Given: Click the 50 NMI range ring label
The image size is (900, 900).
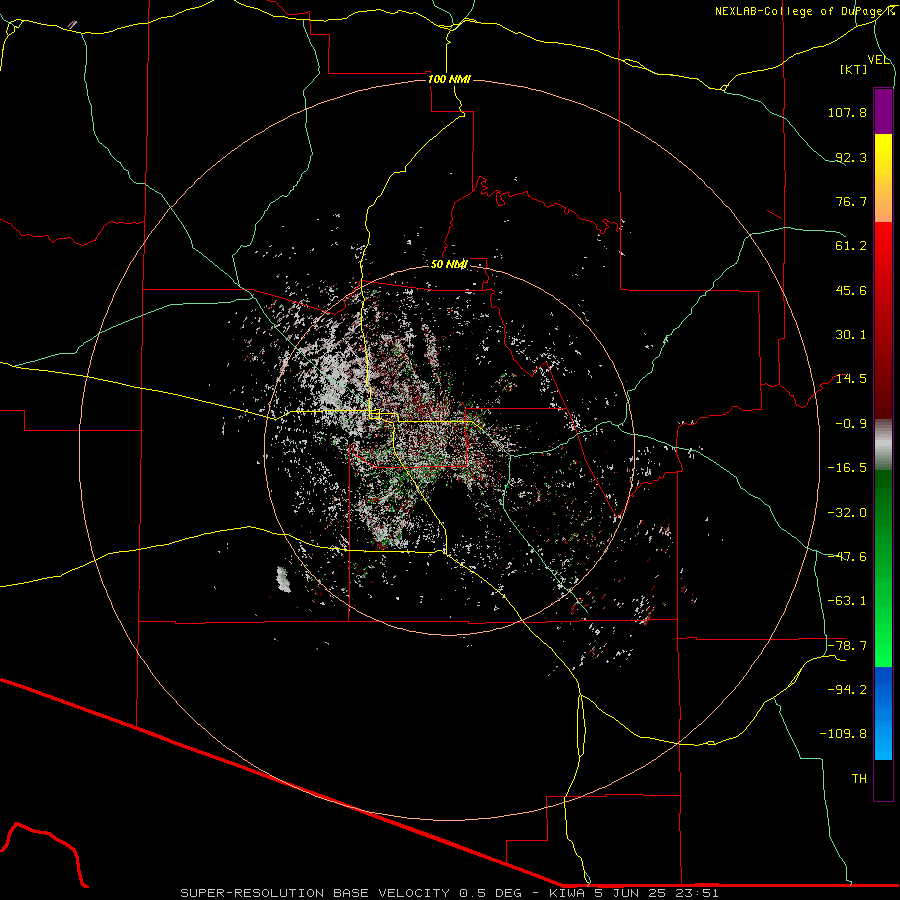Looking at the screenshot, I should (449, 264).
